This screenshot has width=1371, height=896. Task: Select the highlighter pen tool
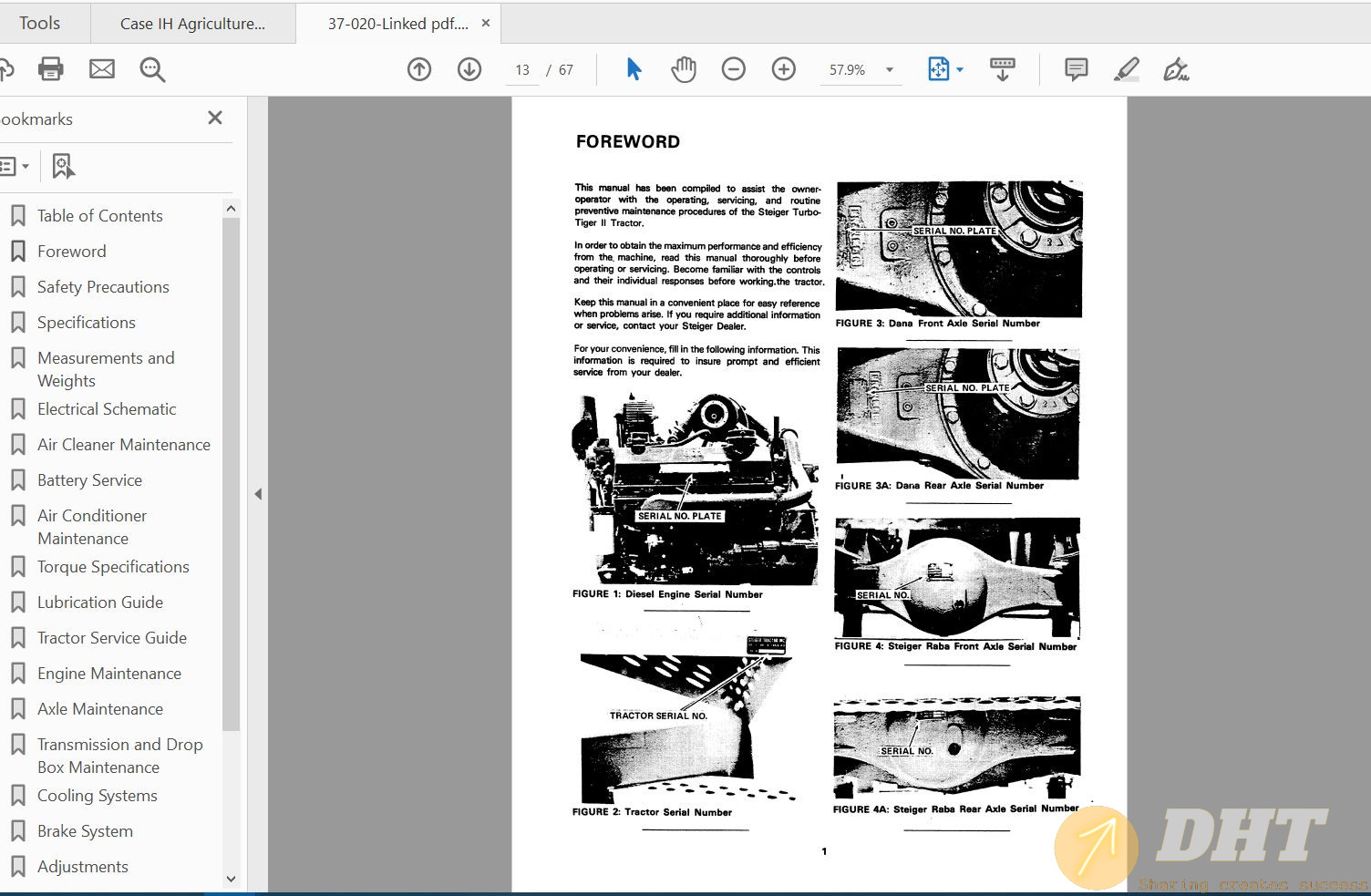1127,69
